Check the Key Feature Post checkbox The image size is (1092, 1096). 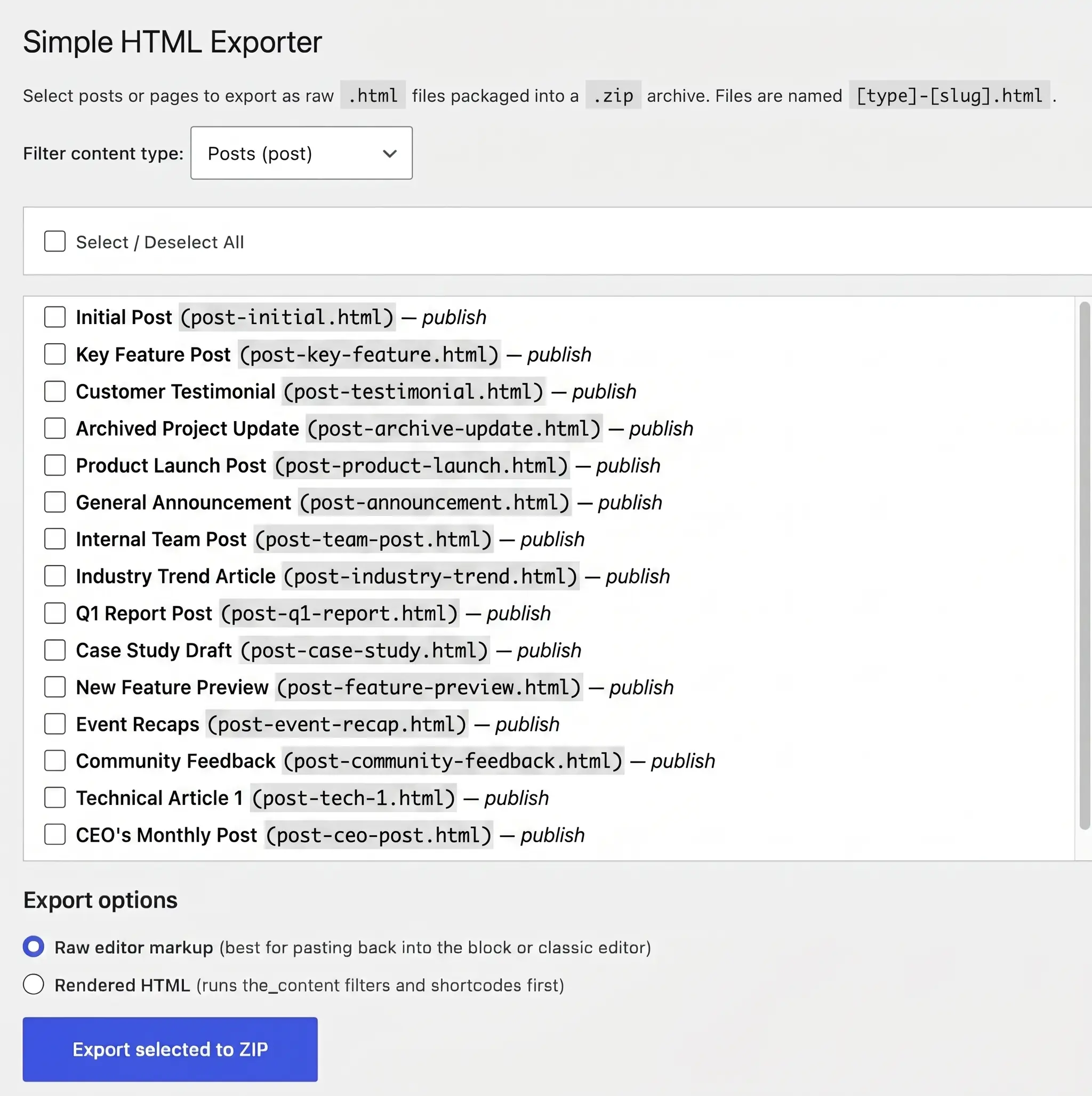coord(55,354)
